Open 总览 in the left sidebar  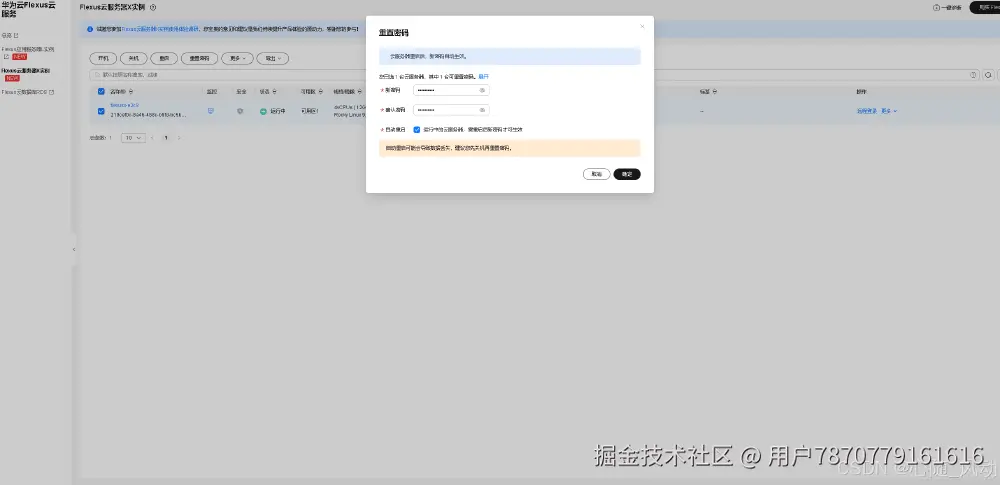pos(10,35)
